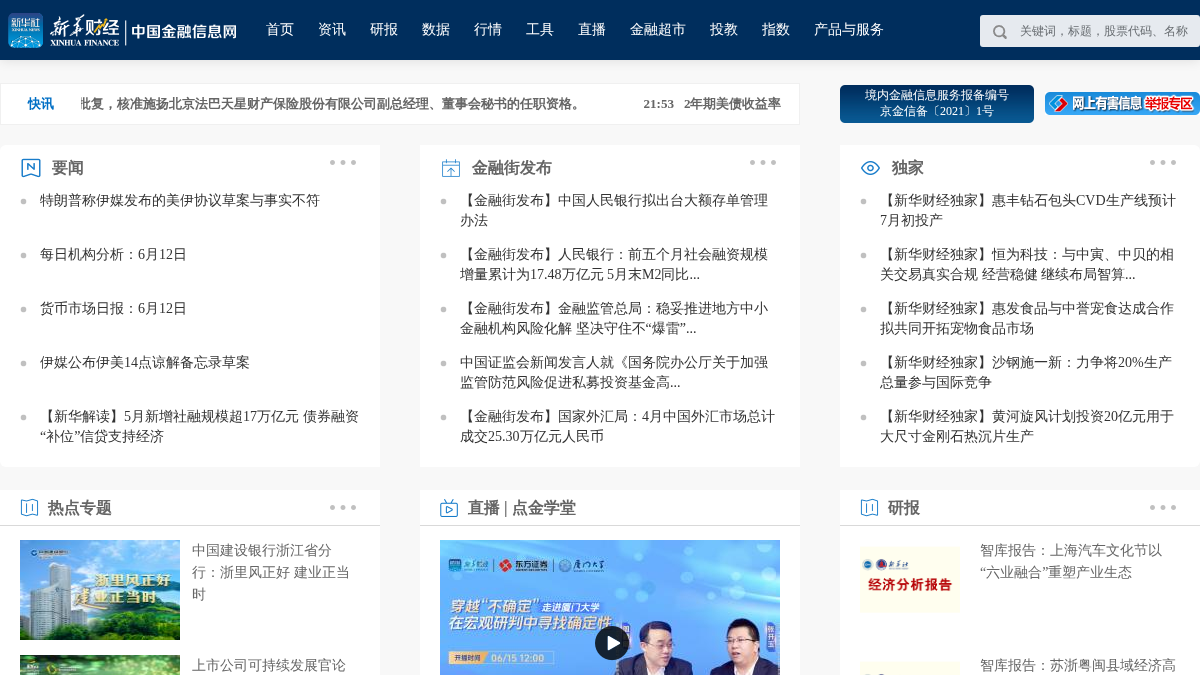Open 沙钢施一新：力争将20%生产 article

[1026, 373]
